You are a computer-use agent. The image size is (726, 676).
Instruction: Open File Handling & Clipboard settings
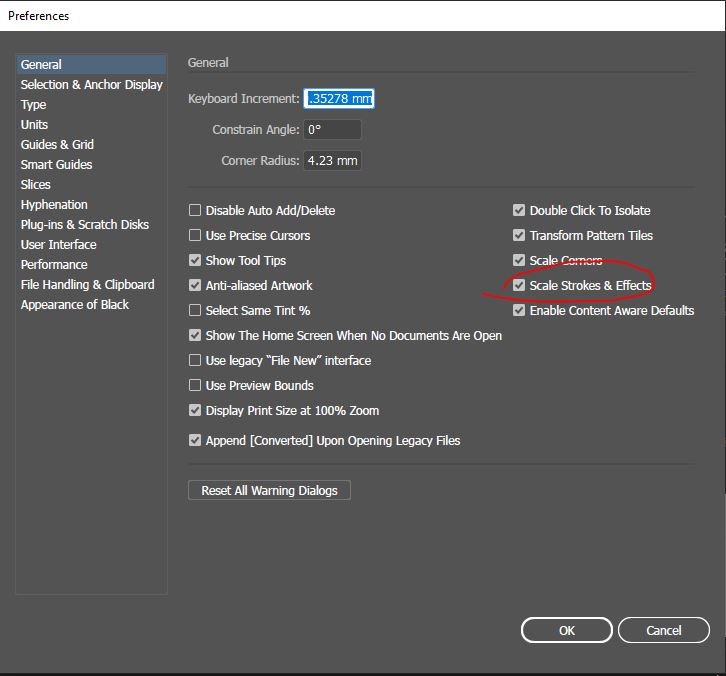tap(87, 285)
